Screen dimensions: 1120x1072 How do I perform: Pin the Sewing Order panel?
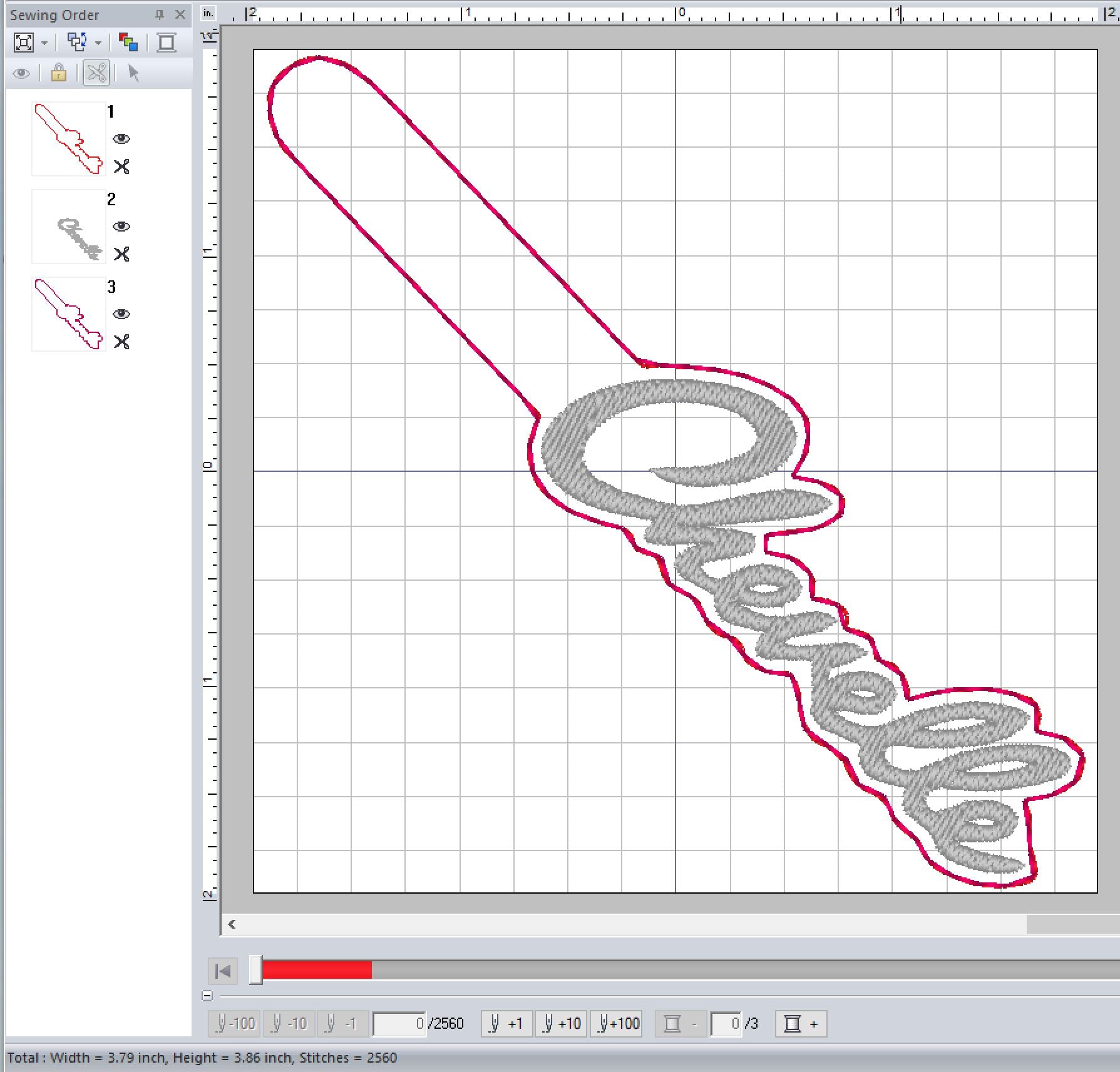[160, 14]
